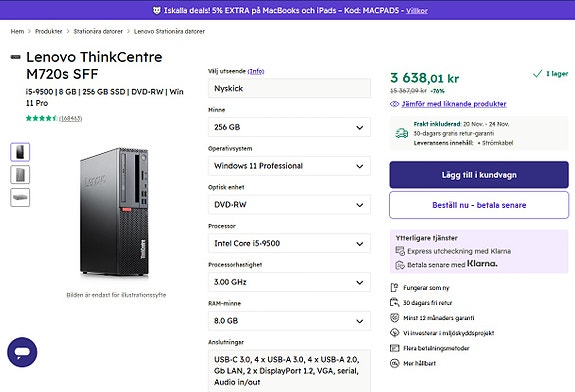Expand the RAM-minne 8.0 GB dropdown

coord(289,321)
